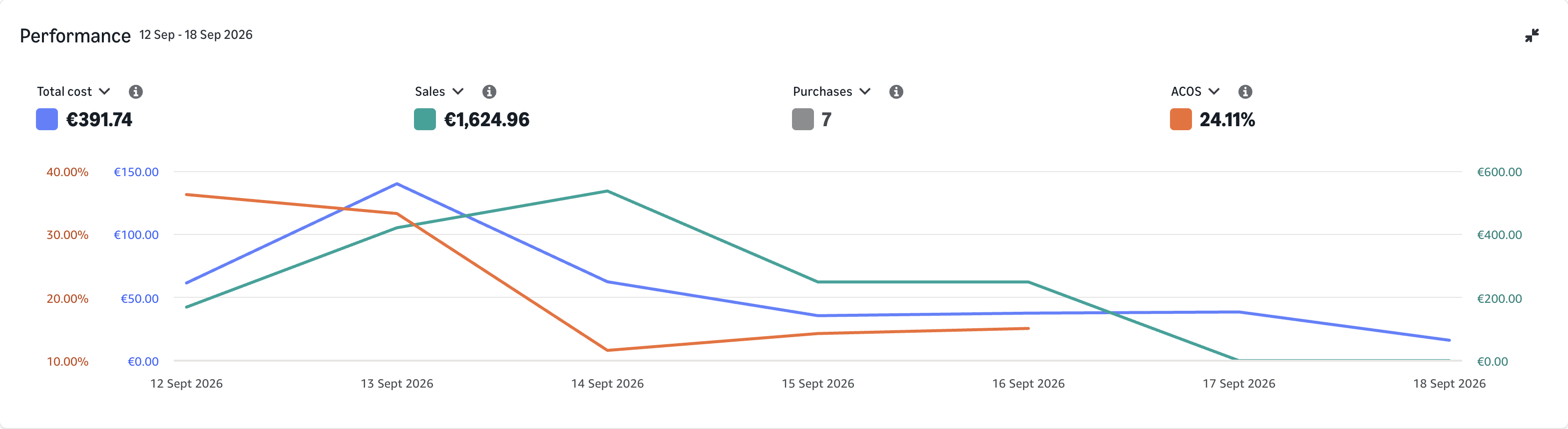Click the 18 Sept 2026 axis label
The image size is (1568, 429).
pos(1449,384)
